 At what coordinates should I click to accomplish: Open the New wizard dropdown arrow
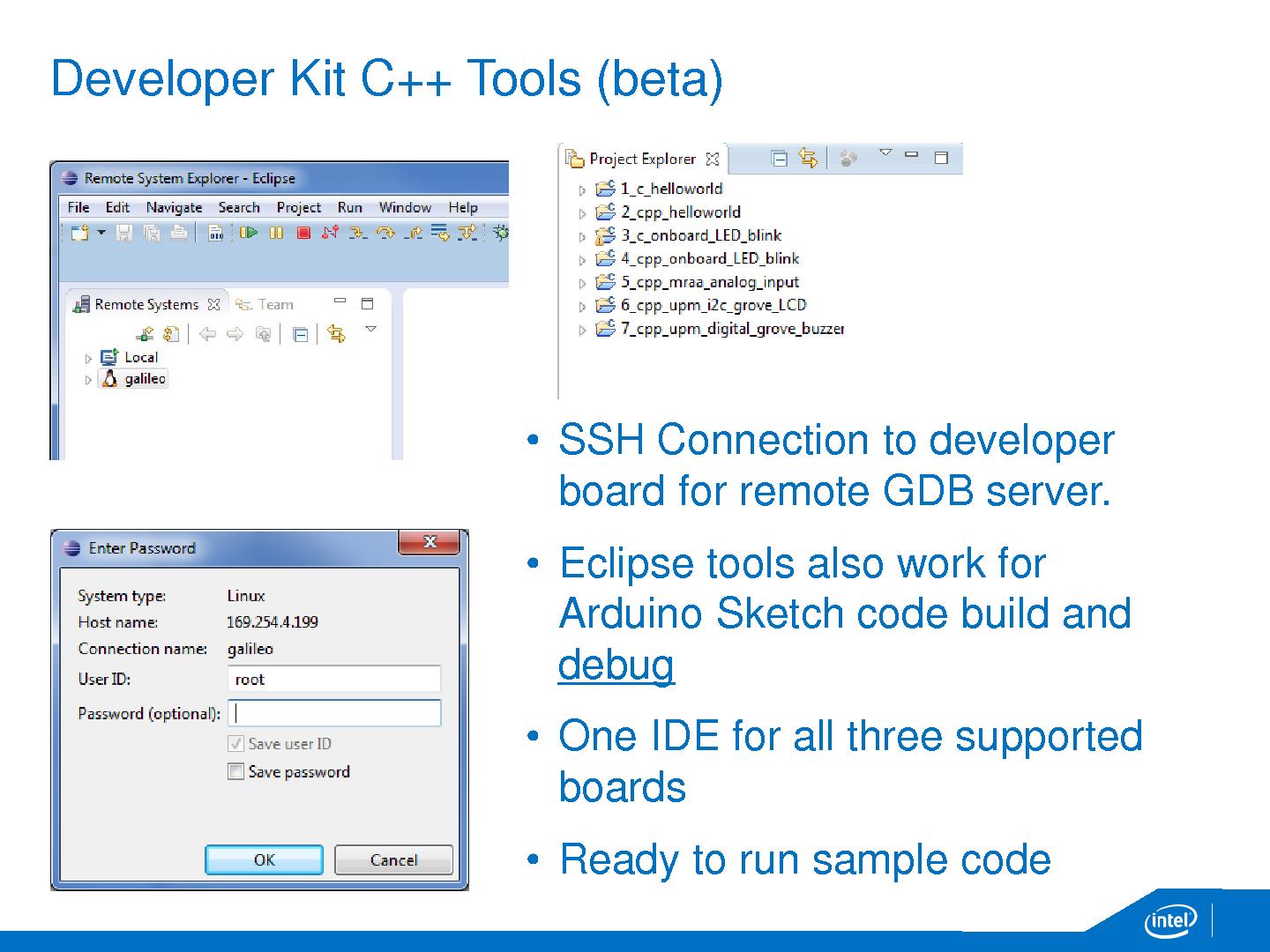coord(101,233)
